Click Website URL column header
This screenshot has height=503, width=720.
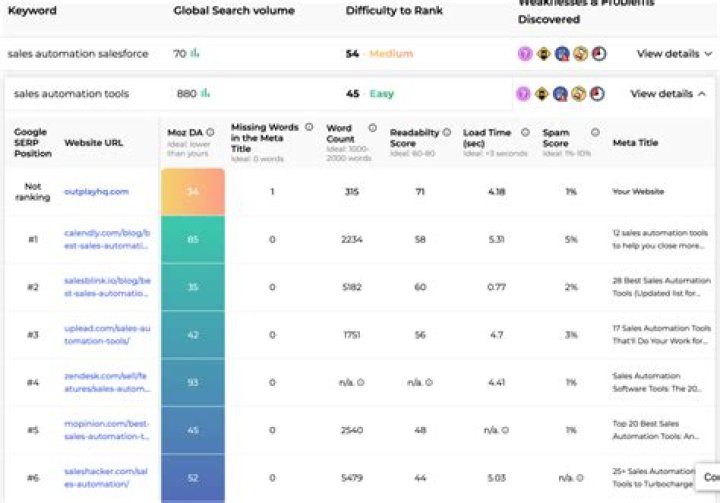(x=94, y=142)
